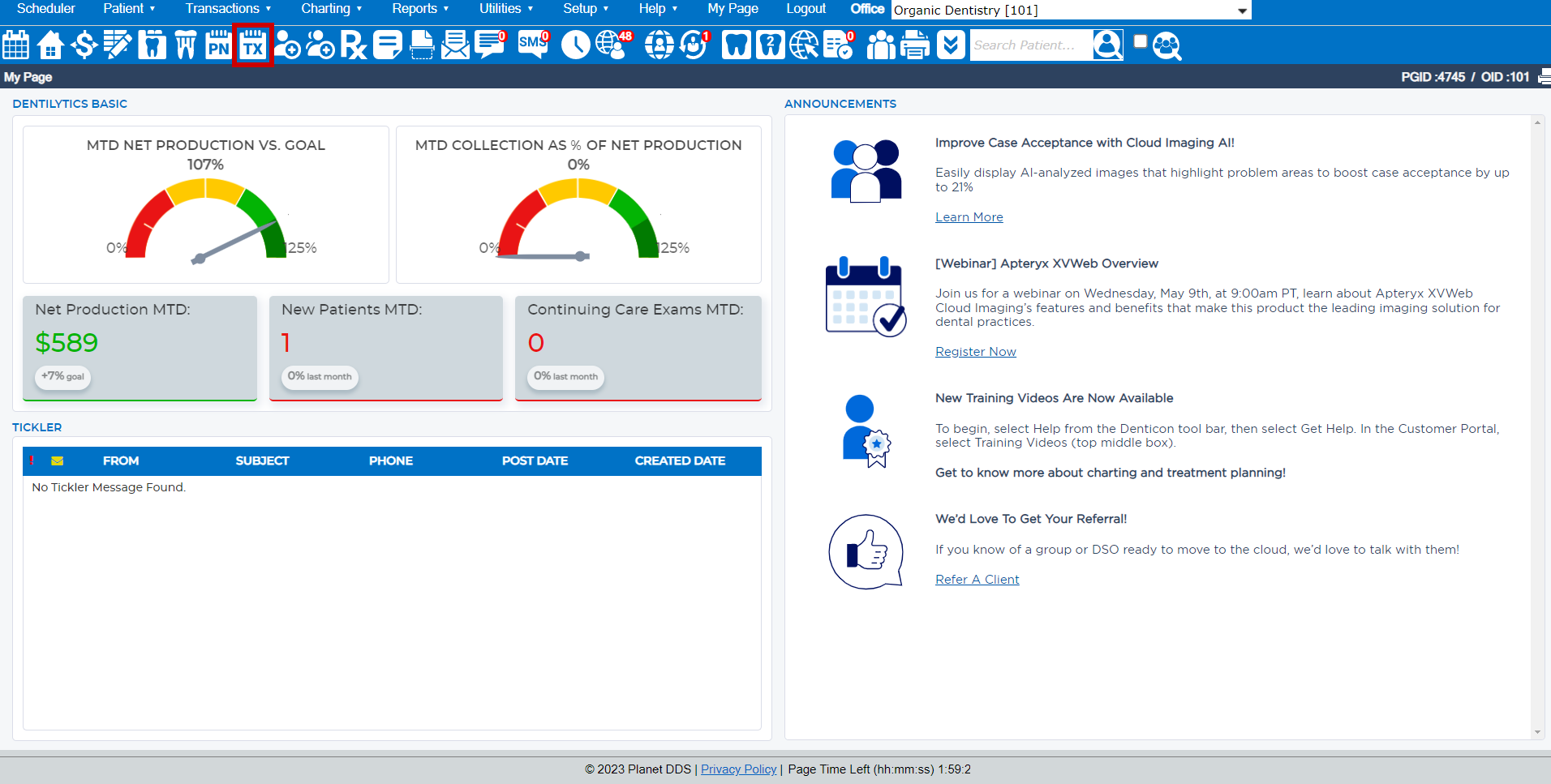Image resolution: width=1551 pixels, height=784 pixels.
Task: Click the red exclamation priority icon in Tickler
Action: click(x=32, y=461)
